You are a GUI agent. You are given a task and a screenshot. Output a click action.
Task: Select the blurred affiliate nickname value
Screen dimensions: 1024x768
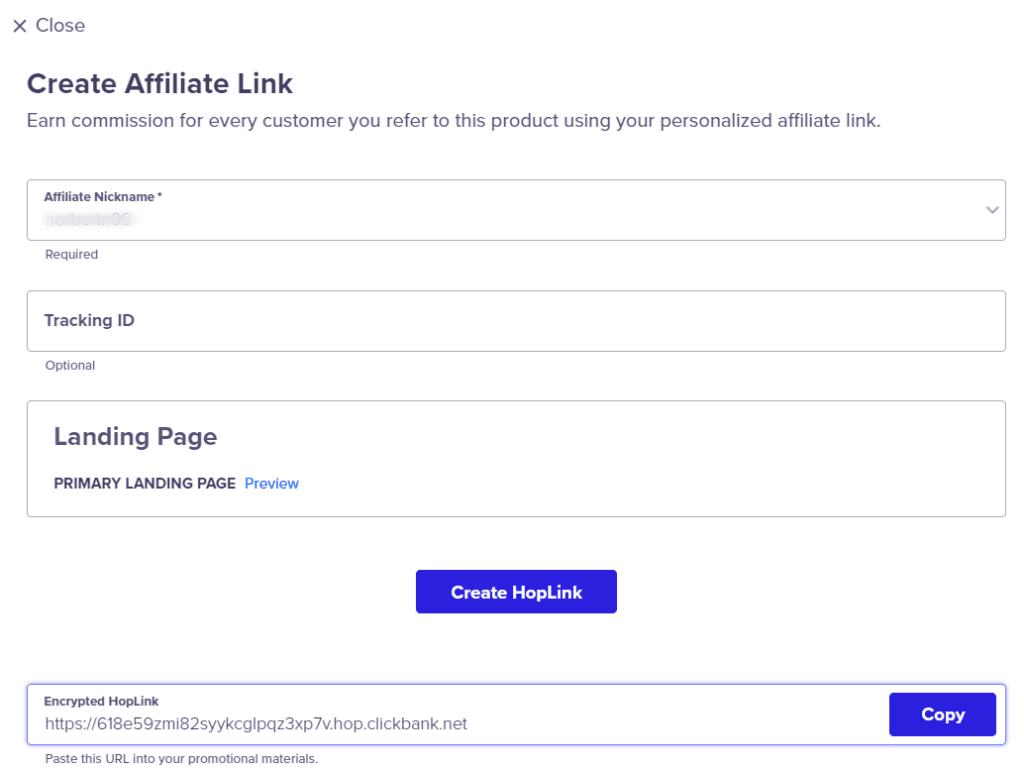click(88, 217)
